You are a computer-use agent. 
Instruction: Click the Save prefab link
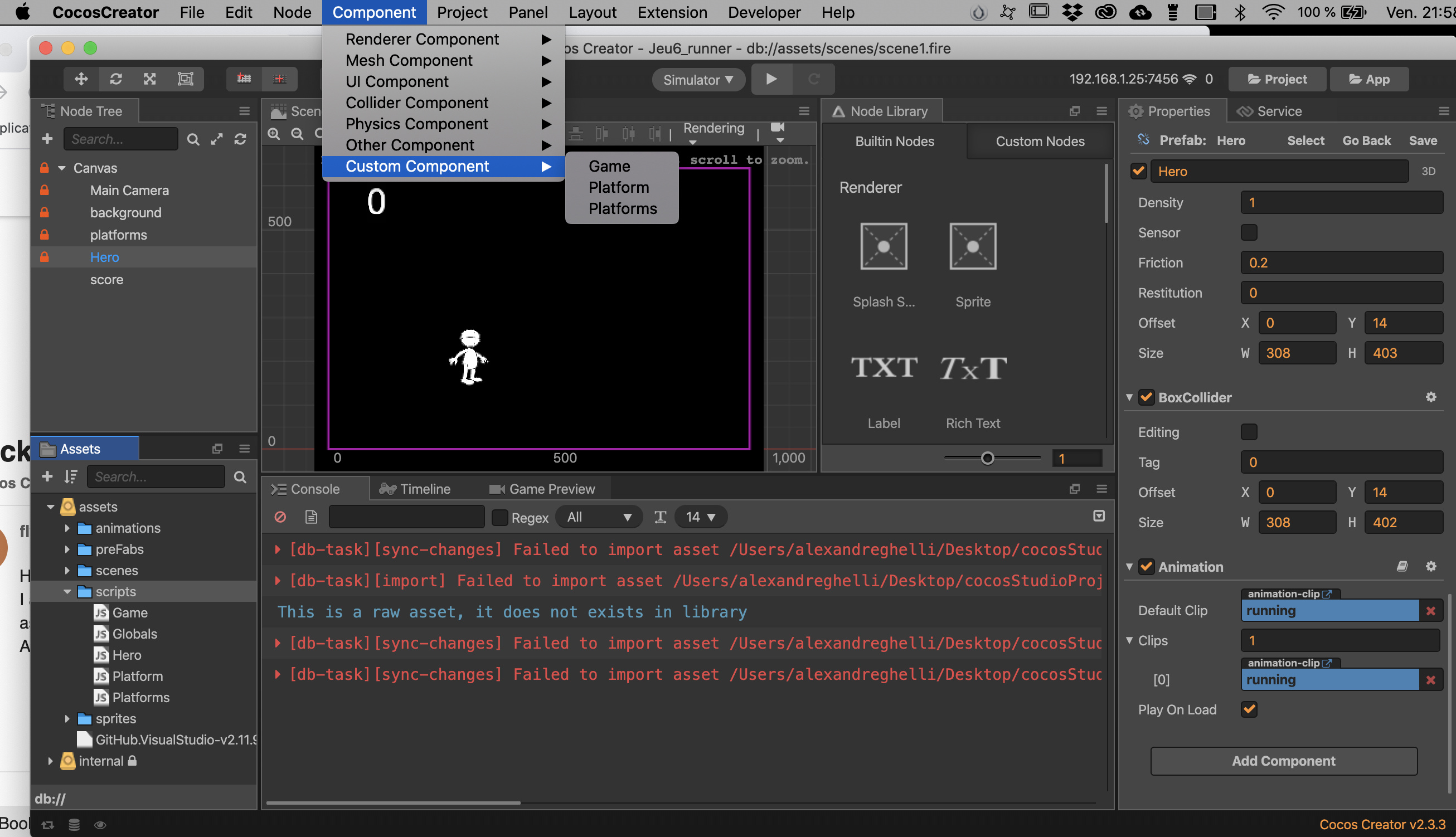(x=1422, y=141)
